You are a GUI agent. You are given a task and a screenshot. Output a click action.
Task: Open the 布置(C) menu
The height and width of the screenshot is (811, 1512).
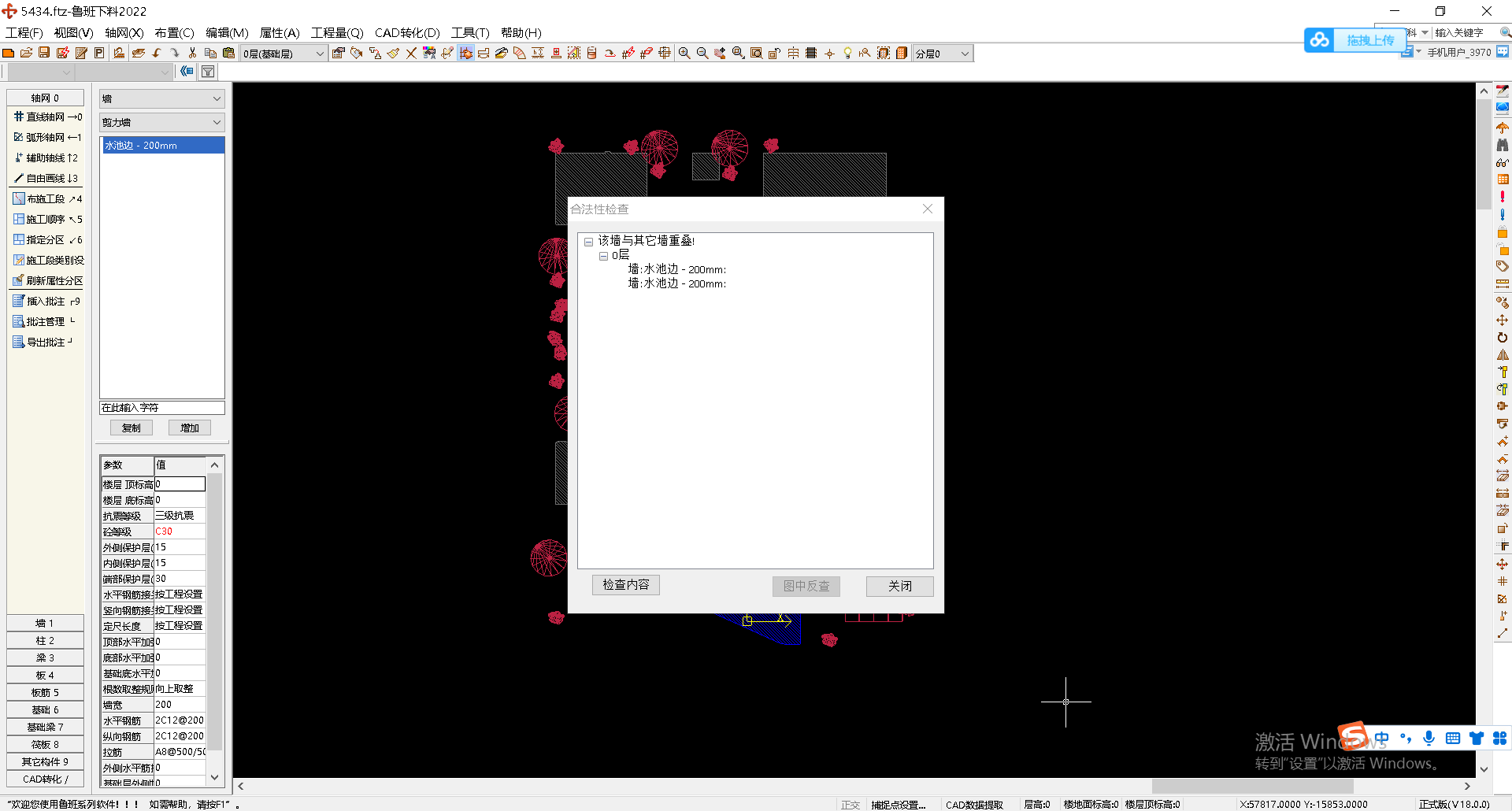coord(174,32)
